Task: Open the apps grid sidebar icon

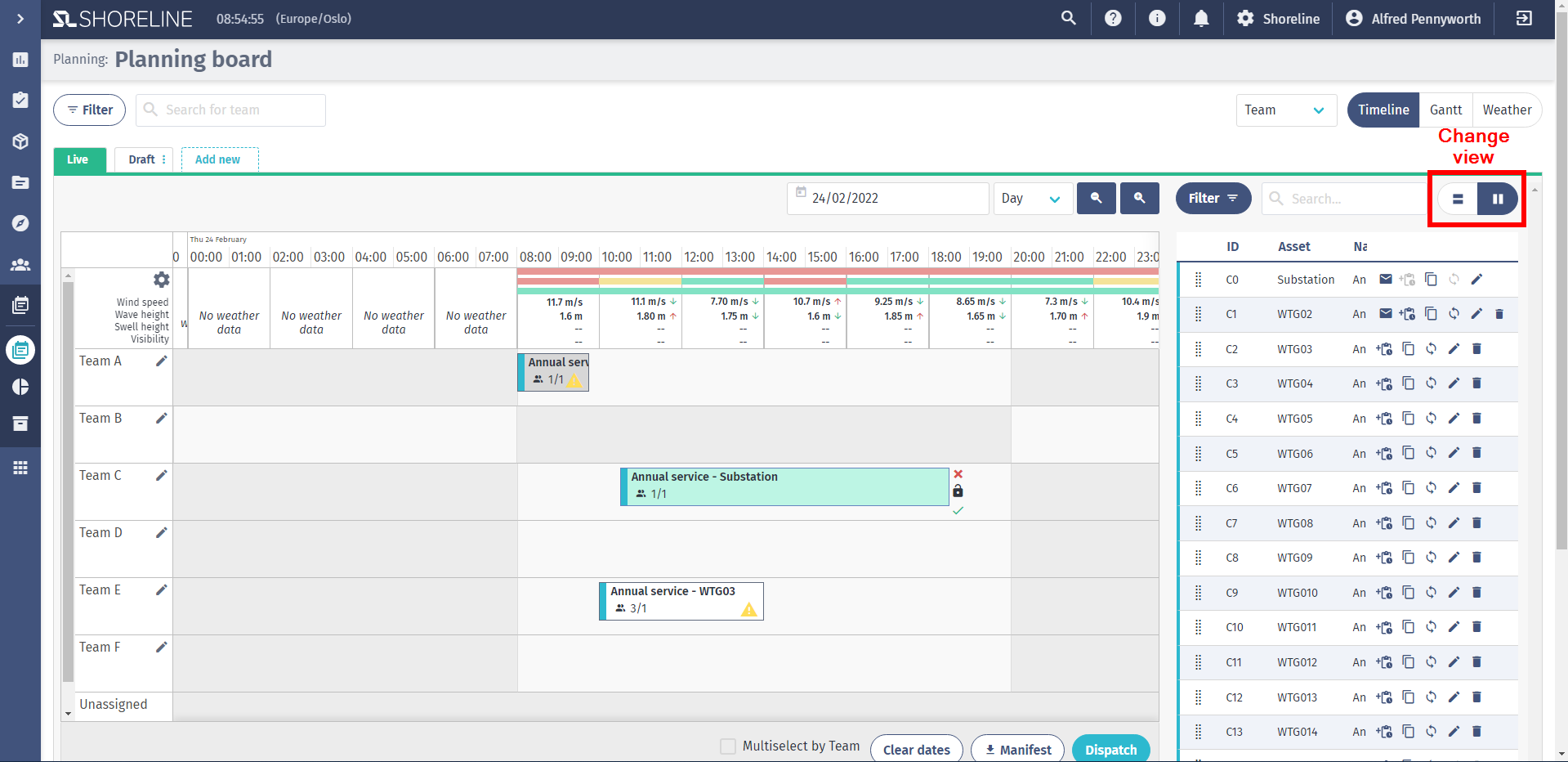Action: (20, 468)
